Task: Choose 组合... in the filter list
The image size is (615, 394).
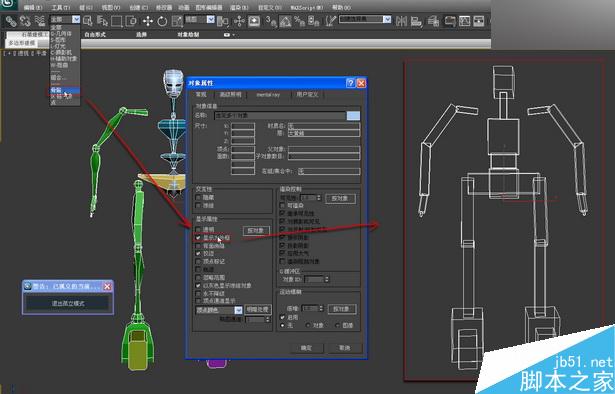Action: (65, 78)
